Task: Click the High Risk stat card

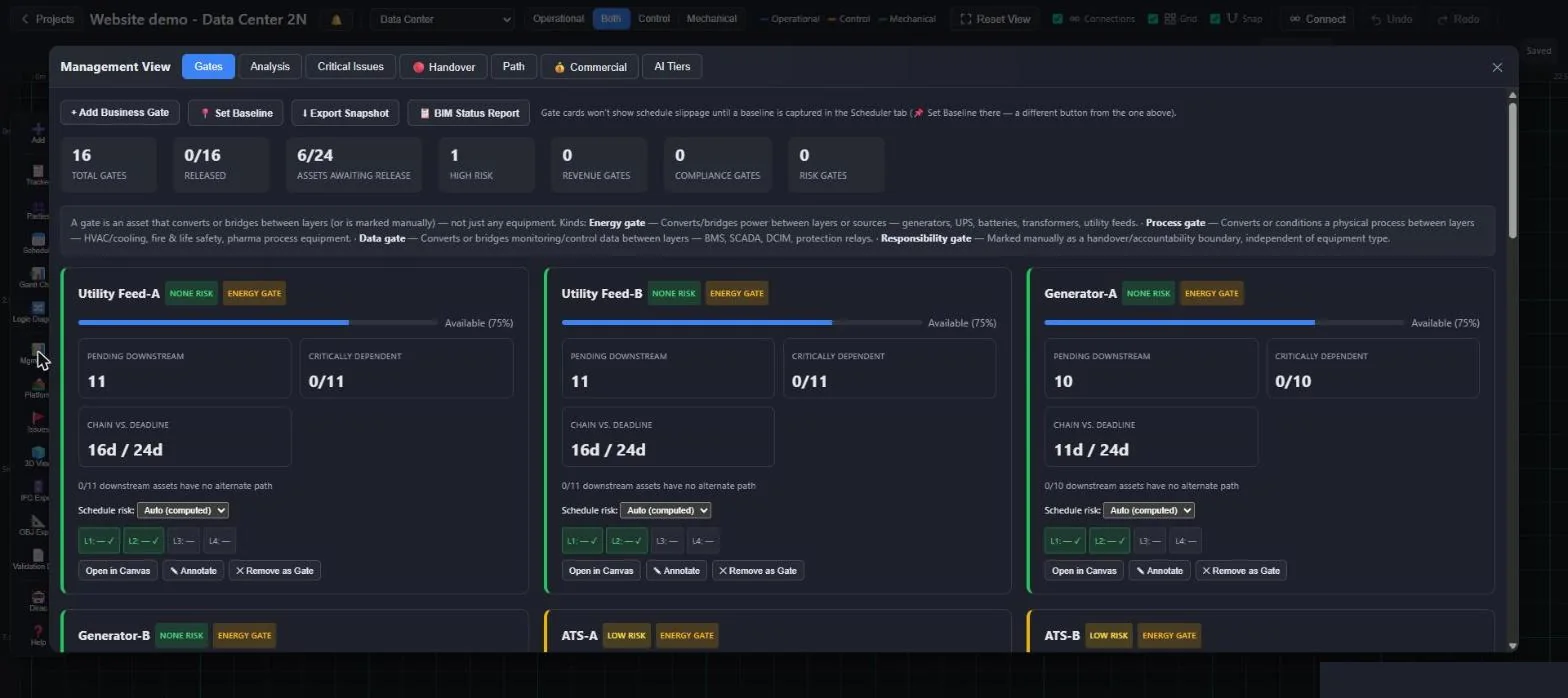Action: [486, 165]
